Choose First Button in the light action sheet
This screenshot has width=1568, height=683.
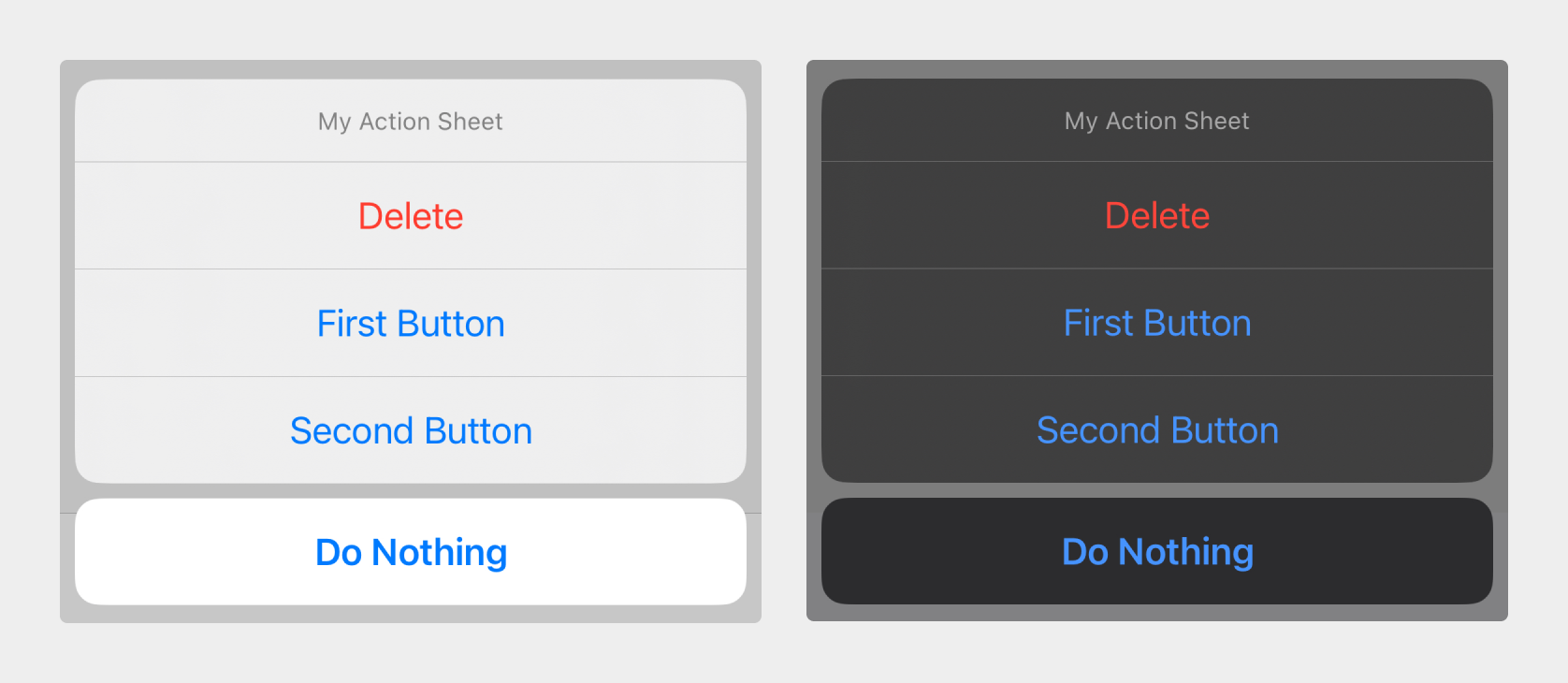(411, 324)
